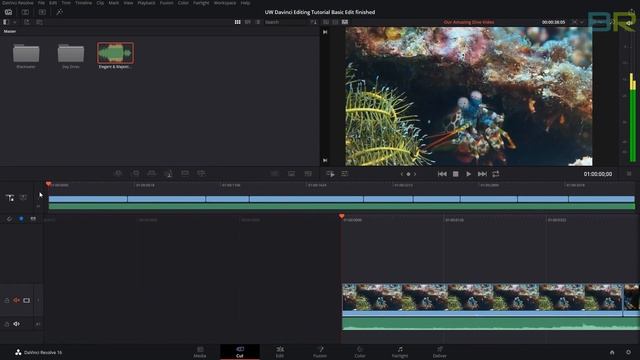Click the Append to end icon
640x360 pixels.
pos(136,173)
